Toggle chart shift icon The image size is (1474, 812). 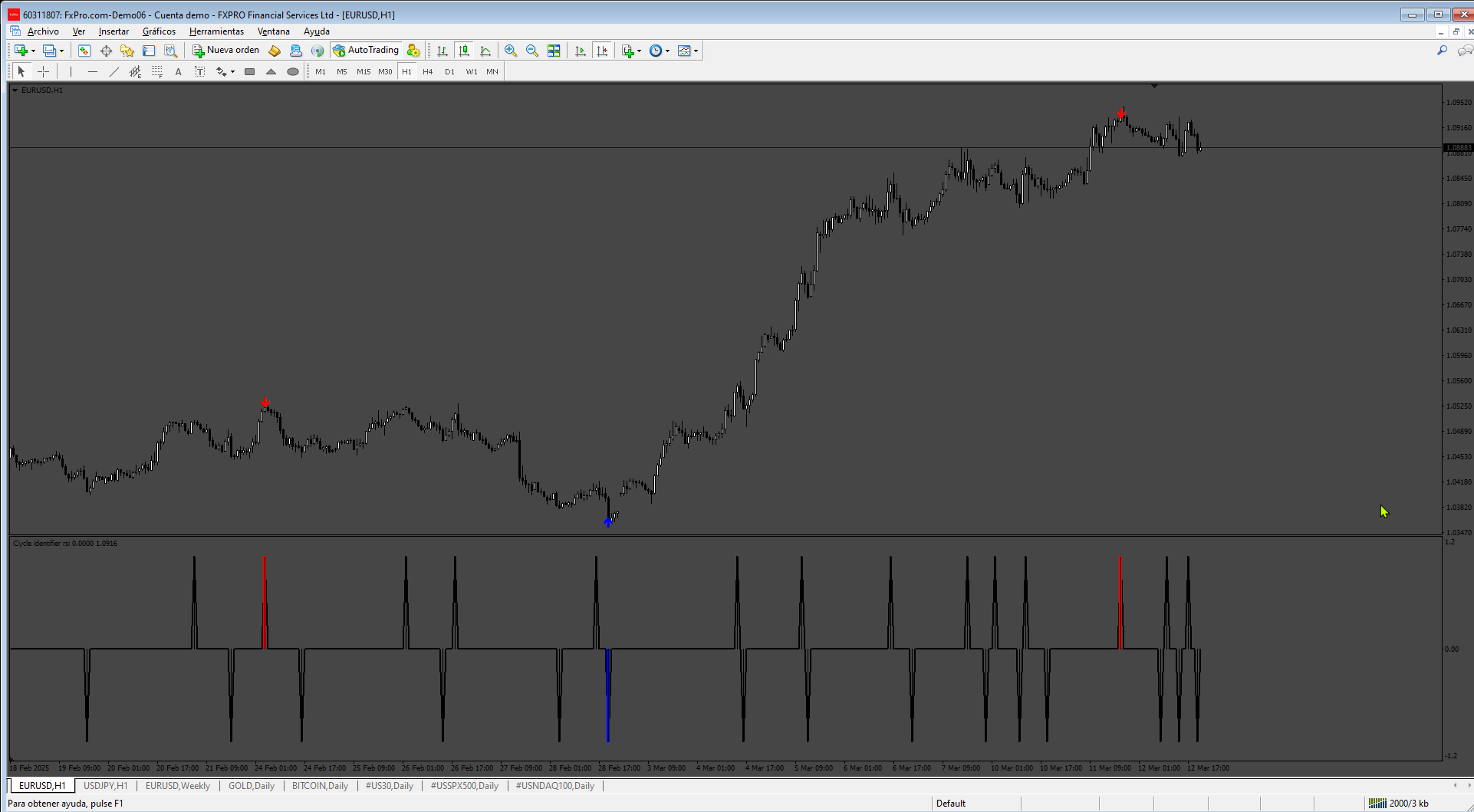(x=602, y=51)
